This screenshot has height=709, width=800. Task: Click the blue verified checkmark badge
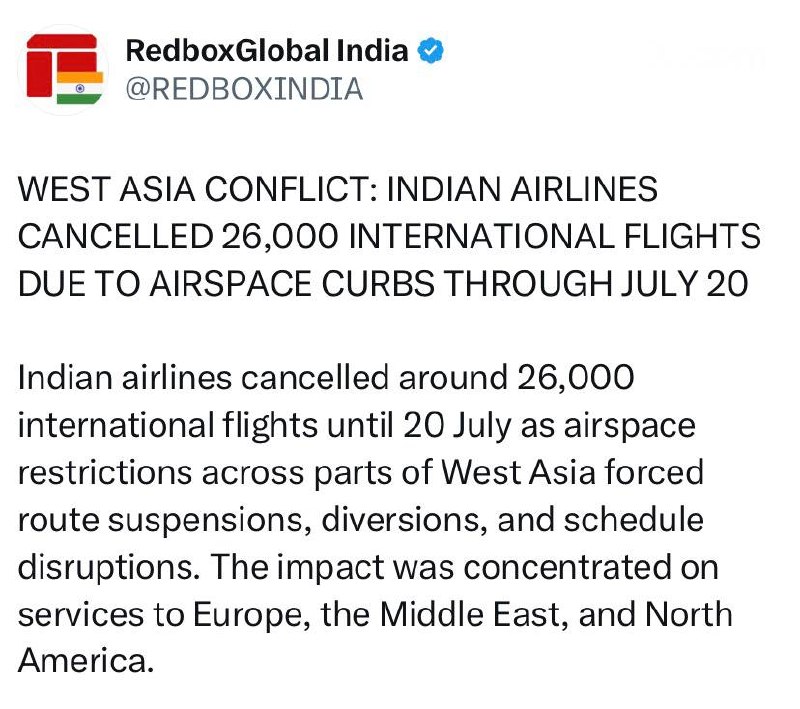coord(431,50)
